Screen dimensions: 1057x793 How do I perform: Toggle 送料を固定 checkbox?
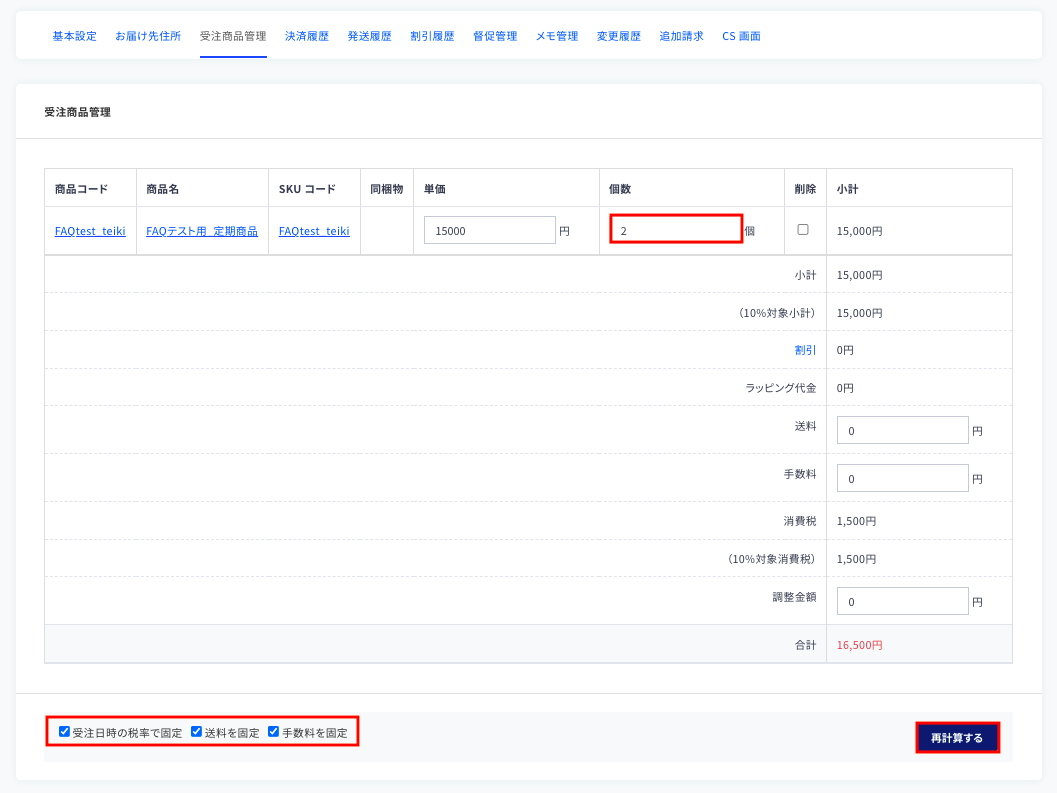pyautogui.click(x=197, y=732)
